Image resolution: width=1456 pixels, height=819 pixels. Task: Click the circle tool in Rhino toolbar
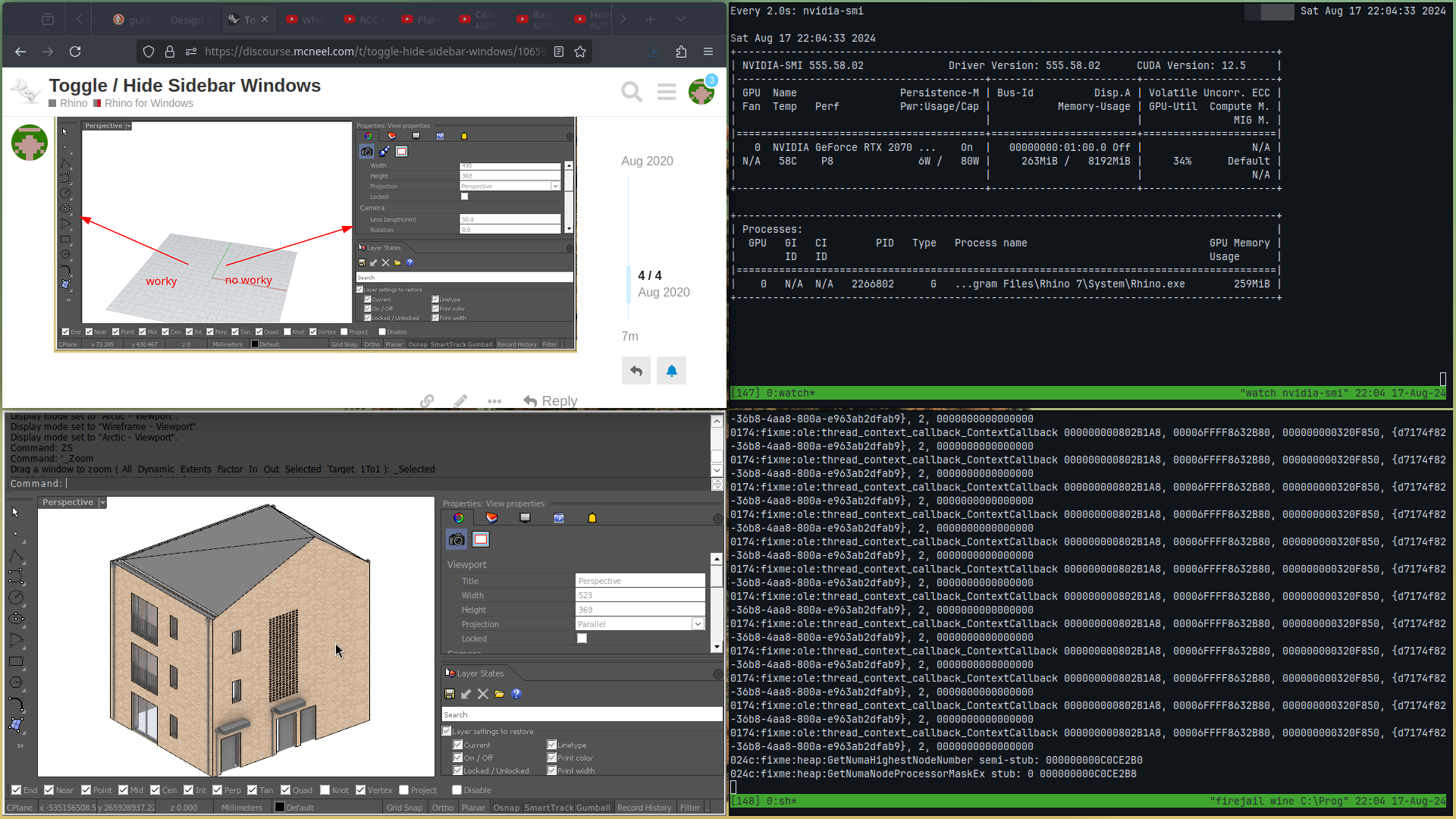[x=16, y=598]
